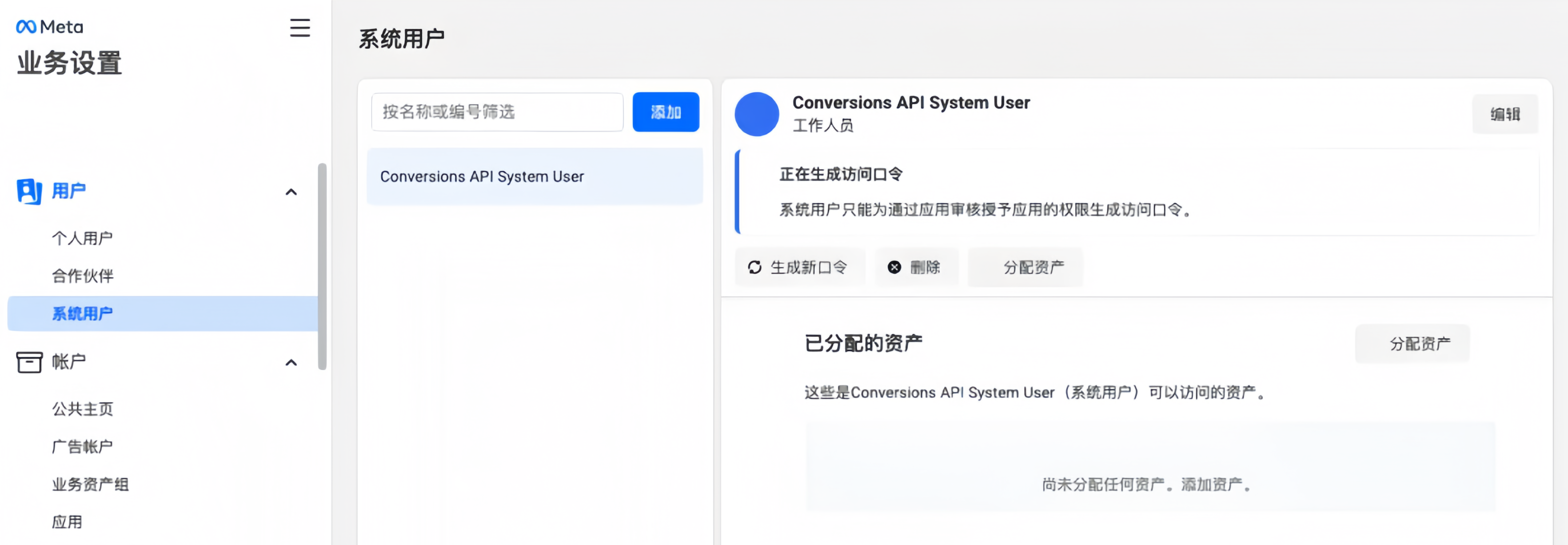Click the 工作人员 role label

(x=823, y=125)
